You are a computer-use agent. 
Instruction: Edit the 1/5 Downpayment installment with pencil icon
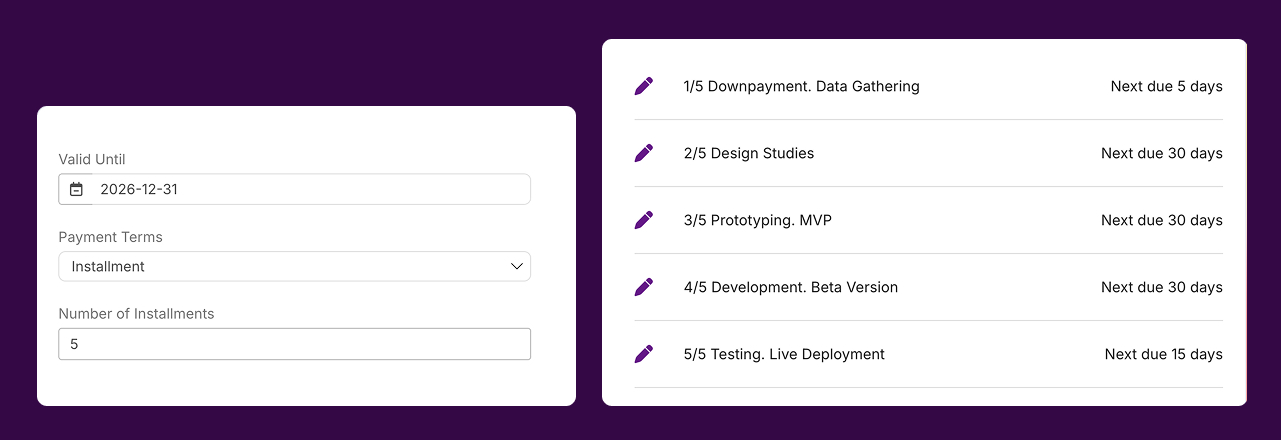tap(644, 86)
